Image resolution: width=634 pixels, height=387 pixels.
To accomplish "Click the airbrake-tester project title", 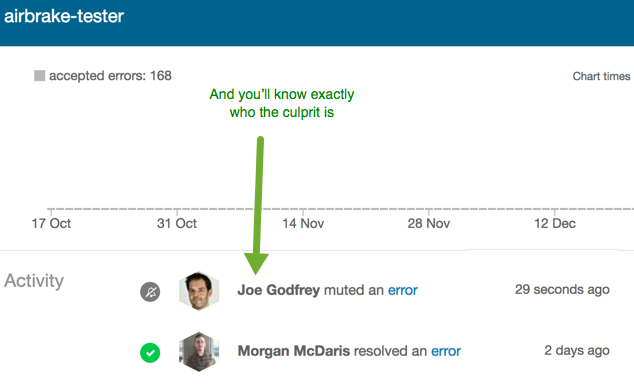I will coord(64,17).
